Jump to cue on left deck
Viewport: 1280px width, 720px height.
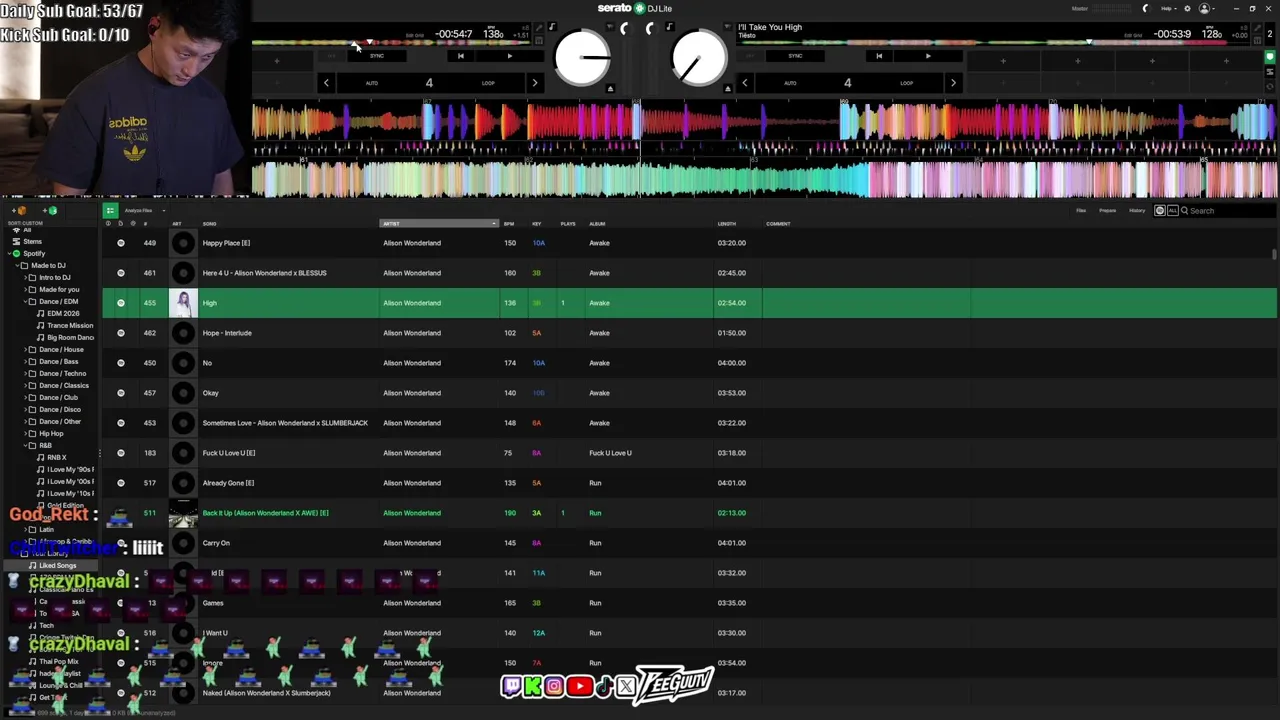click(460, 56)
